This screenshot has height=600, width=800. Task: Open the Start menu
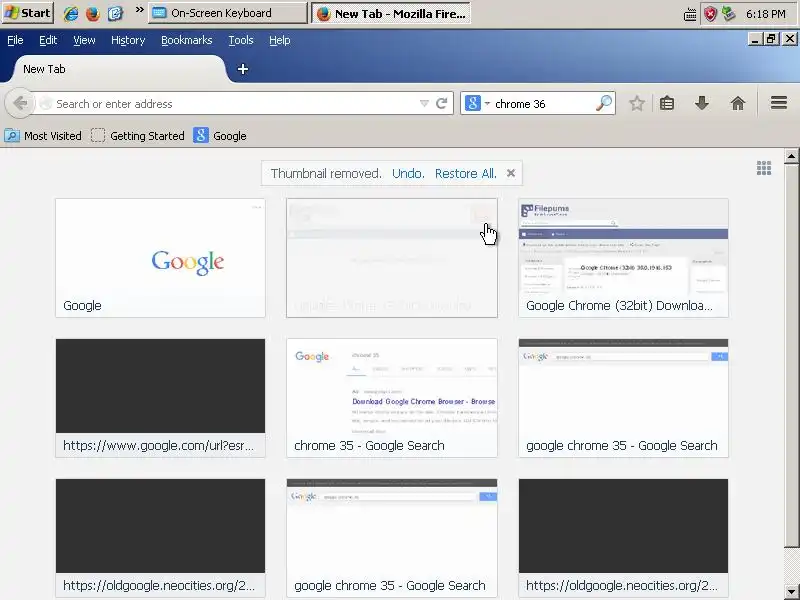[x=28, y=13]
